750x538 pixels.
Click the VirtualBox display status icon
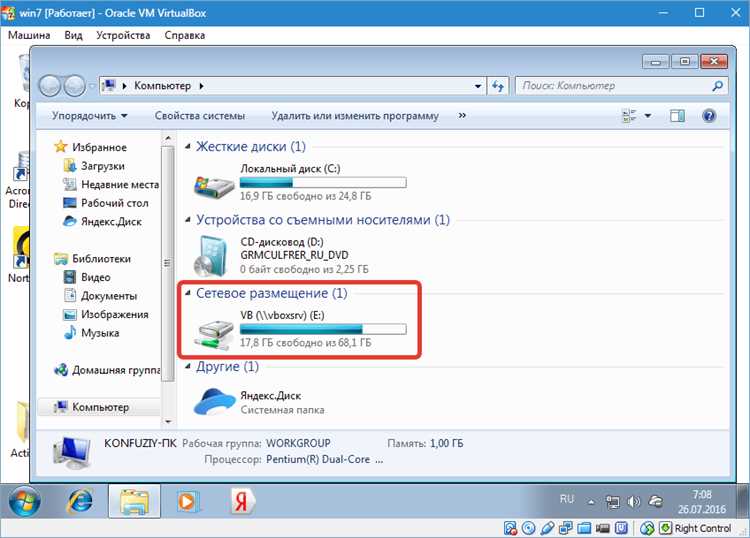click(603, 528)
